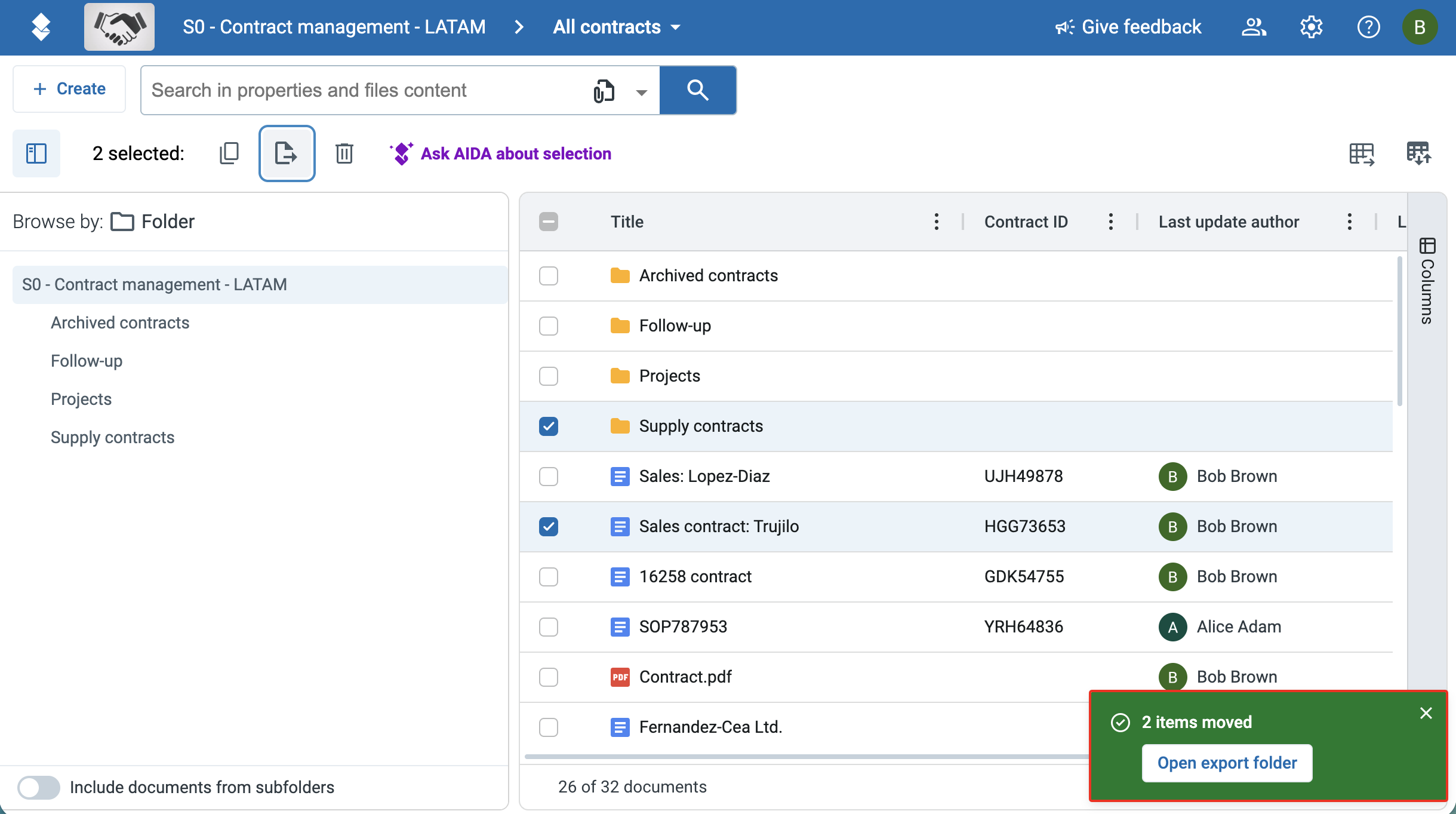Click the blue search magnifier button
Image resolution: width=1456 pixels, height=814 pixels.
coord(698,90)
